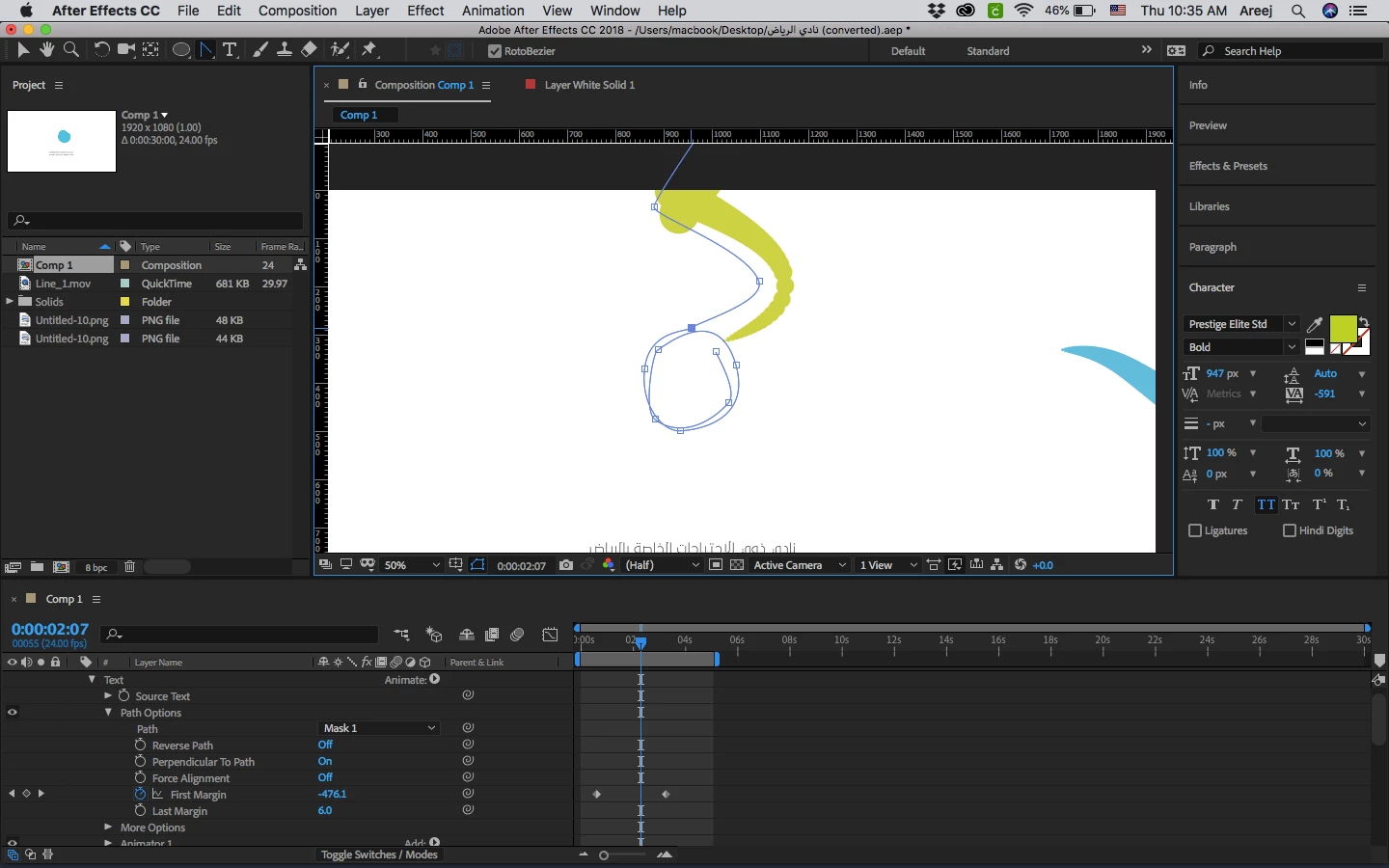Viewport: 1389px width, 868px height.
Task: Click Toggle Switches / Modes button
Action: (x=379, y=854)
